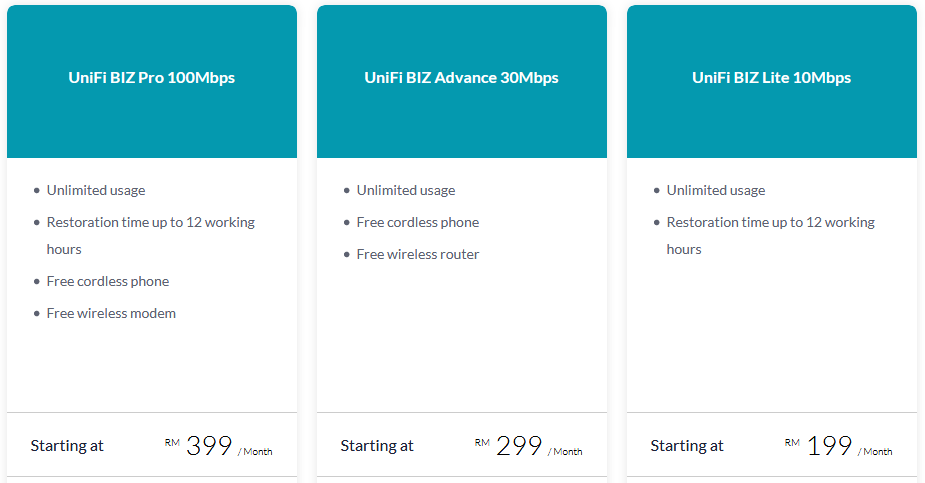This screenshot has width=925, height=483.
Task: Click 'Free wireless router' in Advance plan
Action: pos(418,254)
